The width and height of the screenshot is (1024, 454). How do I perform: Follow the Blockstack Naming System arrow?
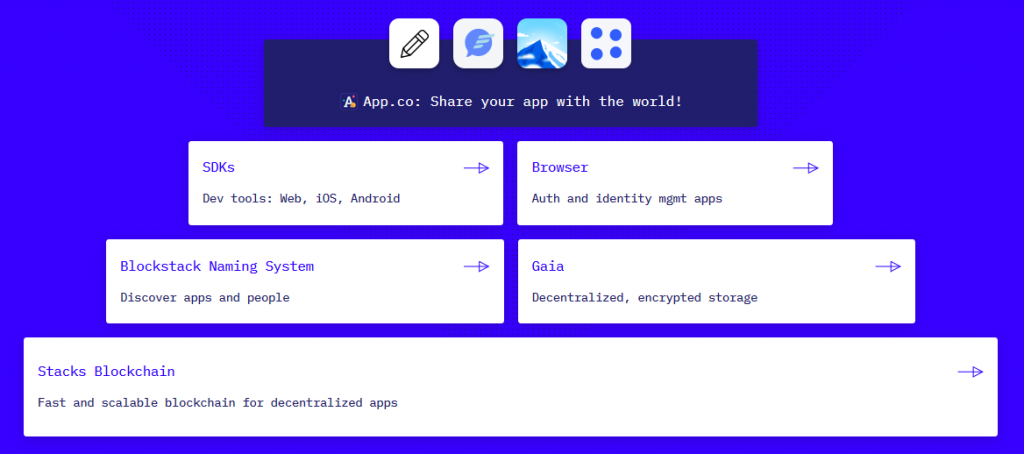[476, 266]
